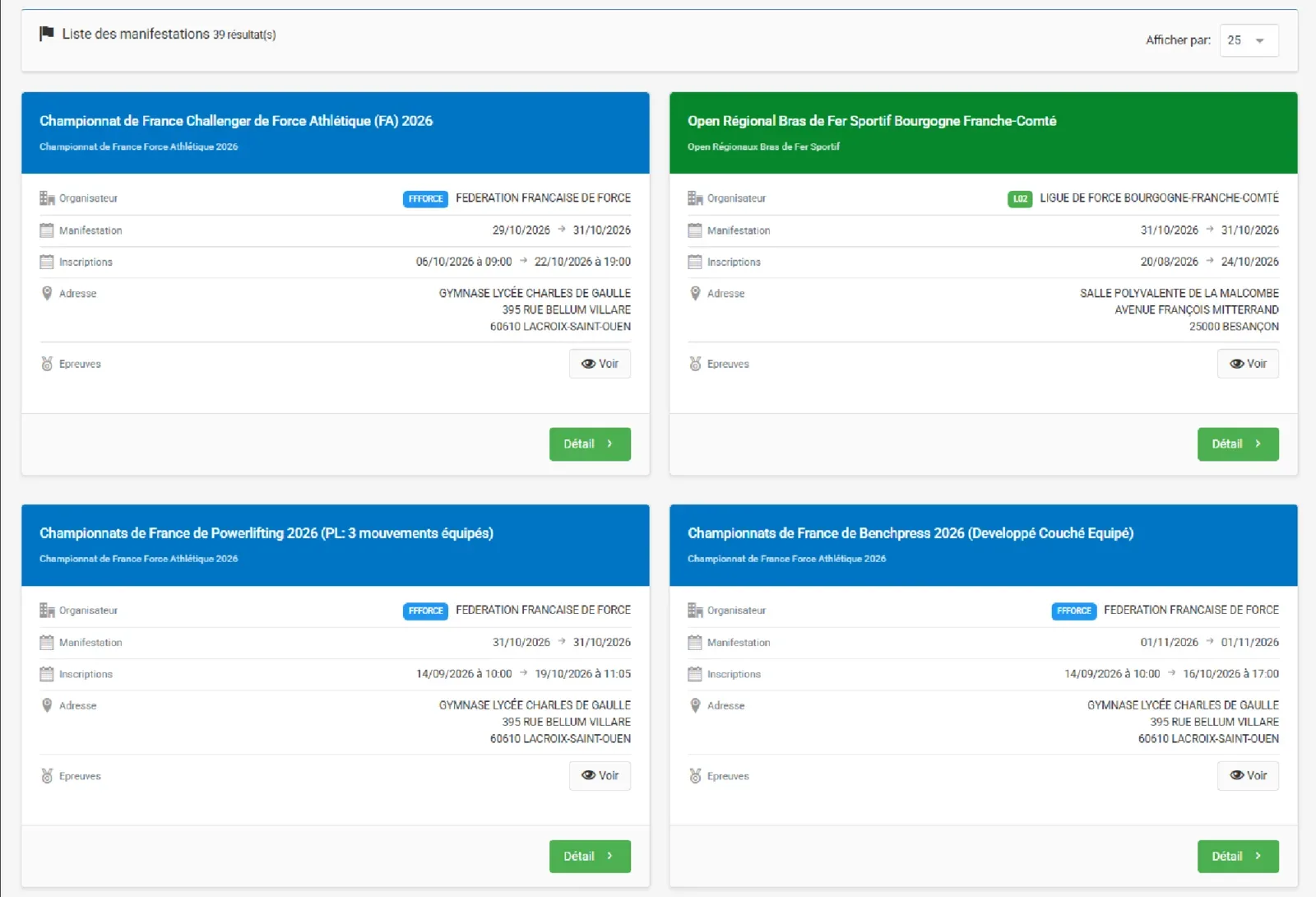This screenshot has width=1316, height=897.
Task: Click Epreuves medal icon in Challenger card
Action: [47, 364]
